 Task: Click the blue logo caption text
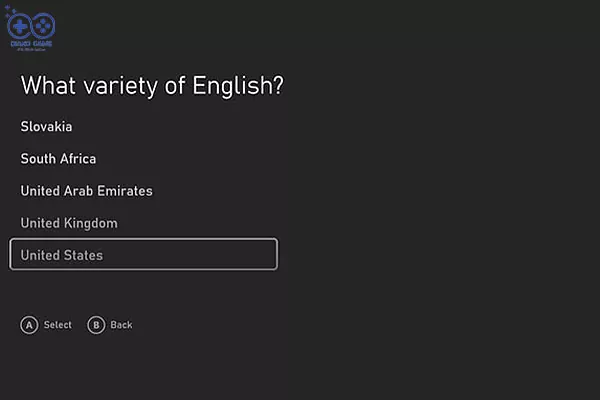pos(31,44)
